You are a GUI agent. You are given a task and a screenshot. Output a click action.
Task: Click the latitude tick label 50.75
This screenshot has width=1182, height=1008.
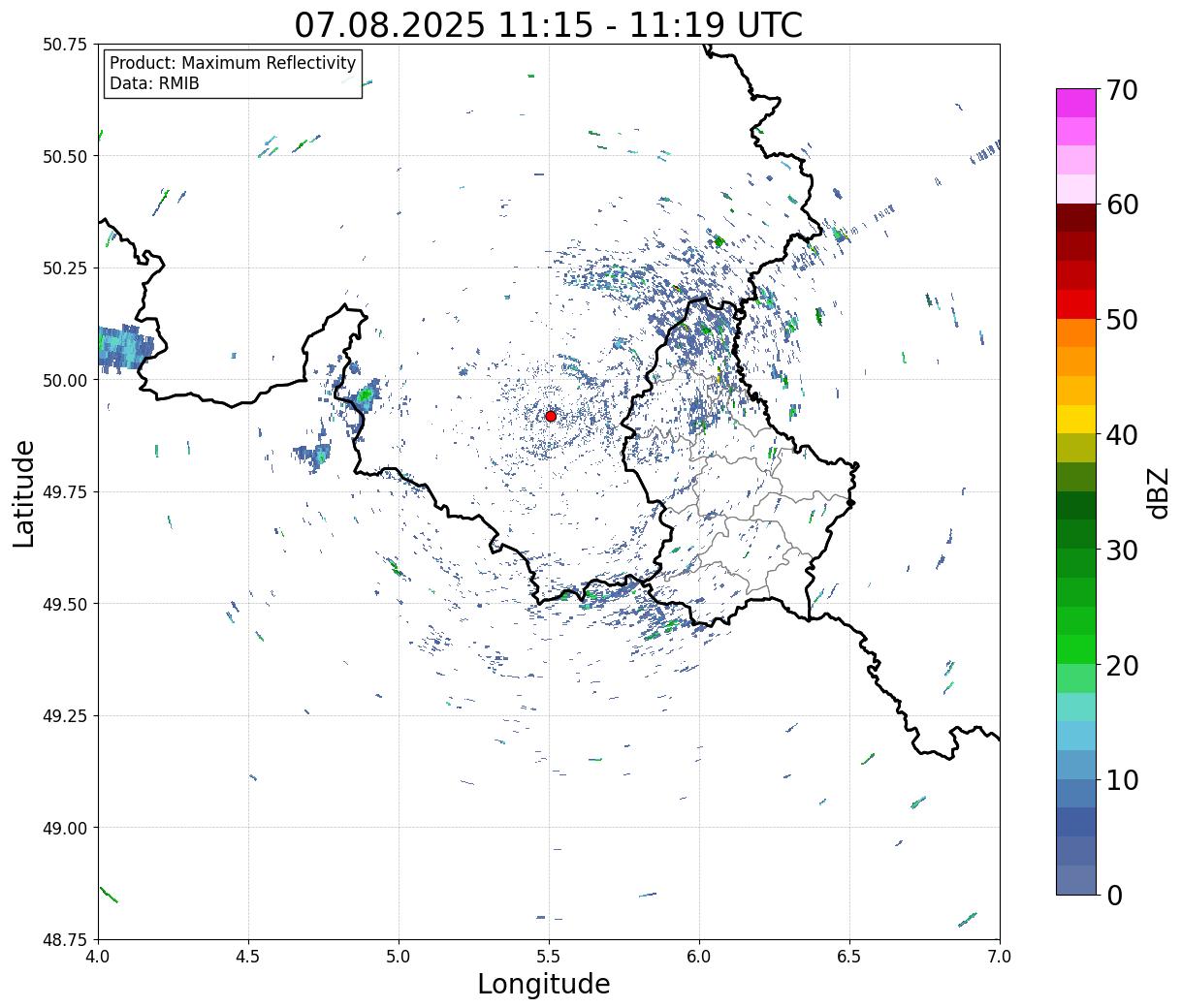pyautogui.click(x=65, y=45)
